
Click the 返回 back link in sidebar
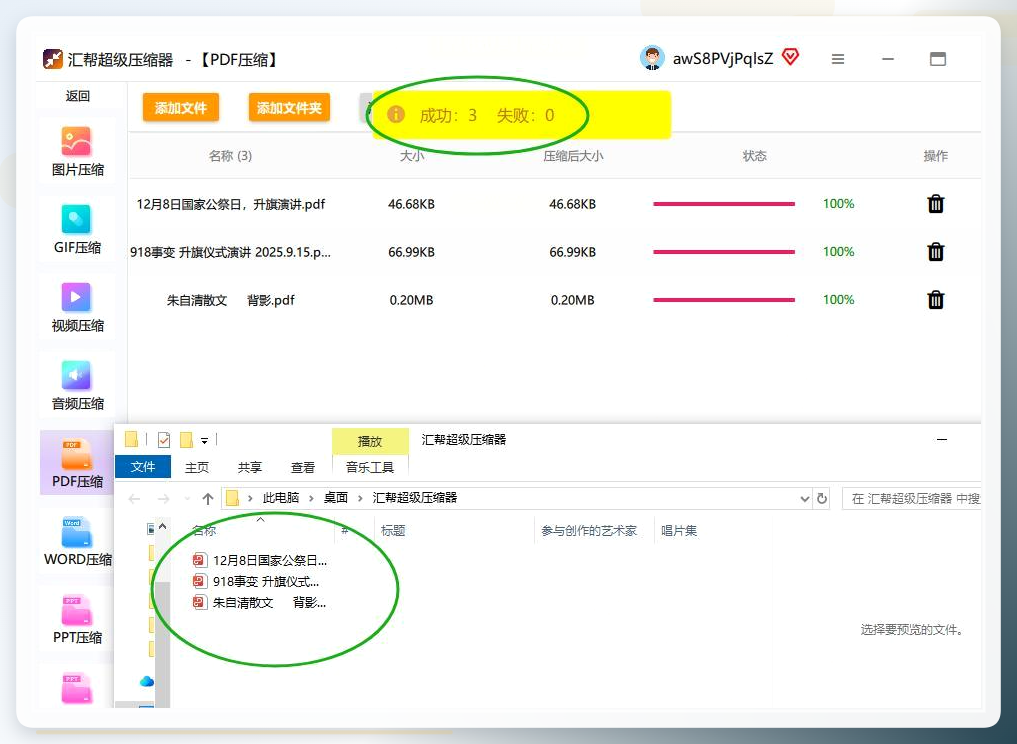coord(77,96)
